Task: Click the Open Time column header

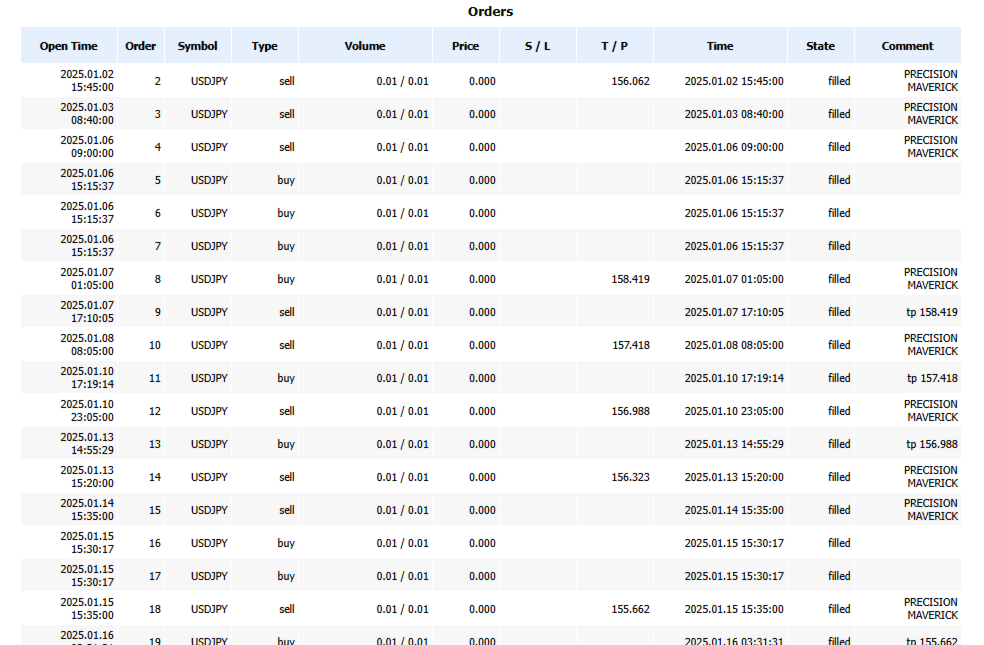Action: tap(69, 46)
